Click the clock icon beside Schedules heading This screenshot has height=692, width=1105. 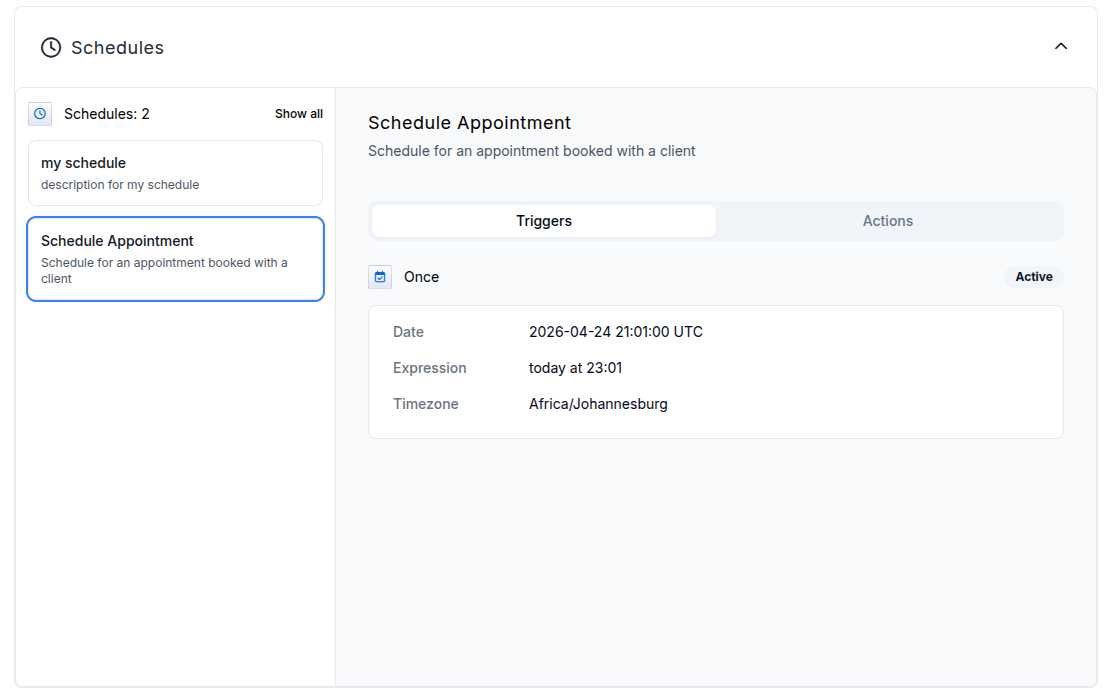pyautogui.click(x=50, y=47)
